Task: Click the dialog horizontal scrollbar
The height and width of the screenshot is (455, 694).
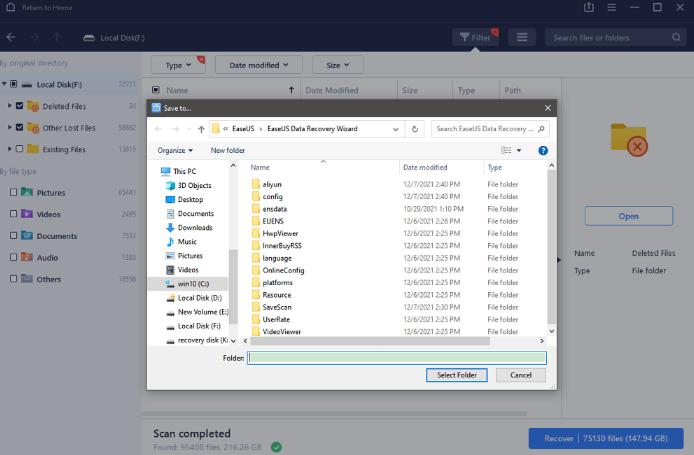Action: coord(370,341)
